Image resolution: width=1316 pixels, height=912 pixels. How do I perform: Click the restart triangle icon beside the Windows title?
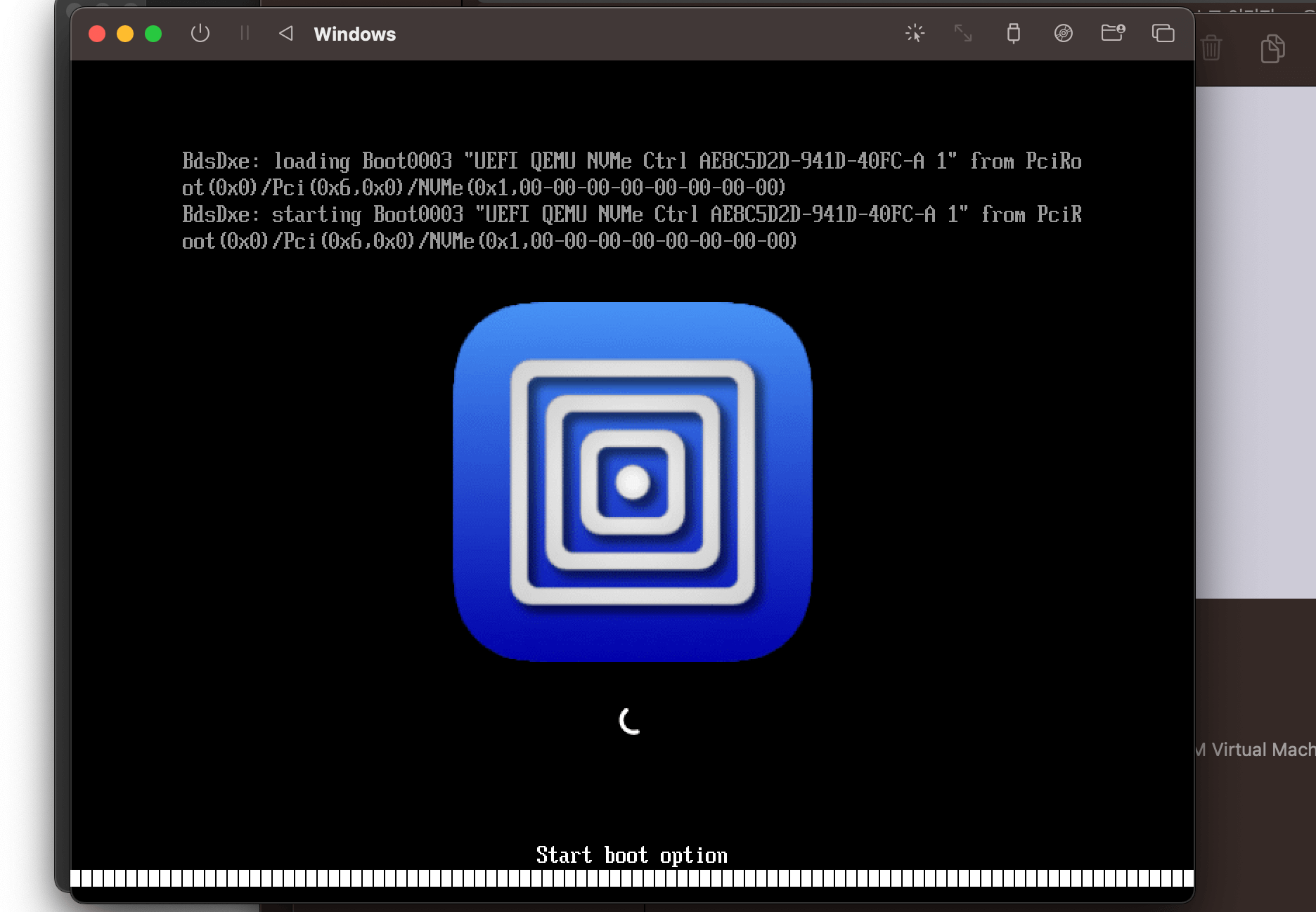point(285,33)
